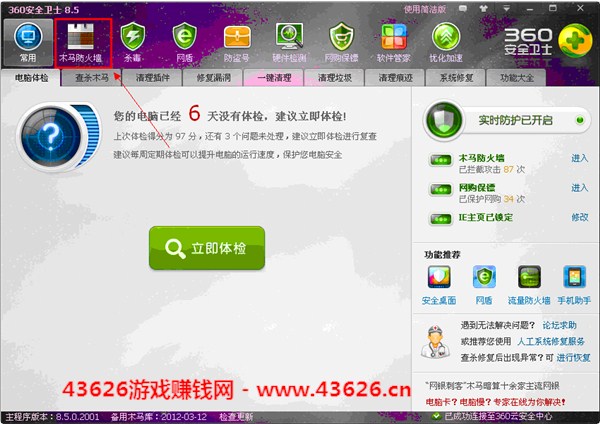Click the 进行恢复 link
600x424 pixels.
tap(573, 358)
